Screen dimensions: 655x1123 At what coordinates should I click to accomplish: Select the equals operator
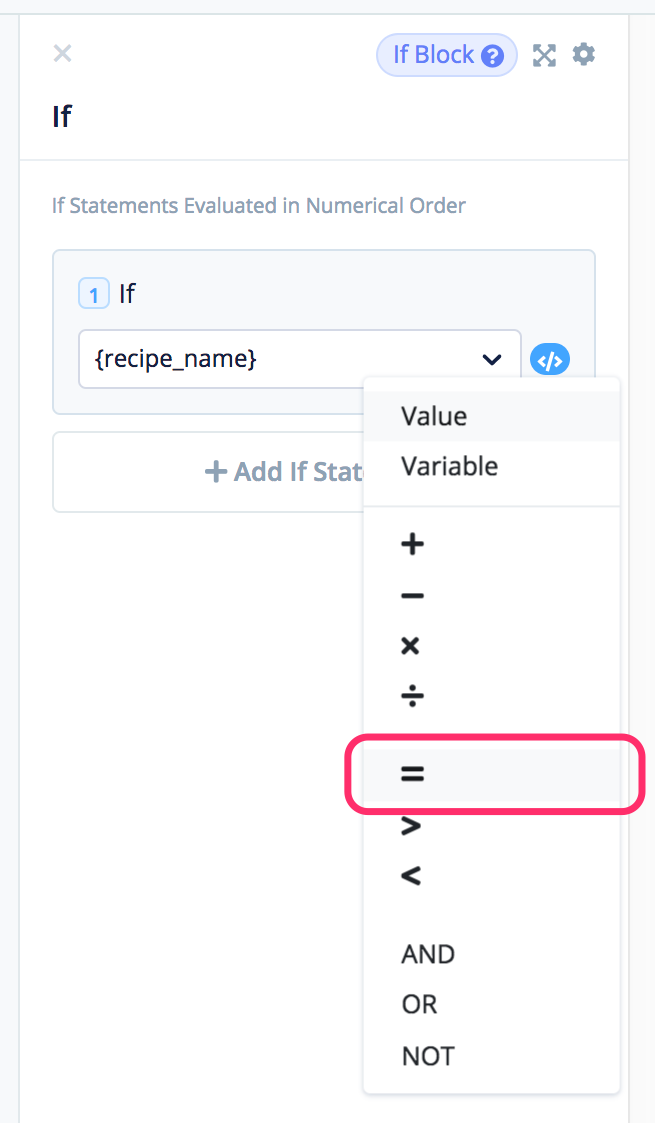[412, 773]
